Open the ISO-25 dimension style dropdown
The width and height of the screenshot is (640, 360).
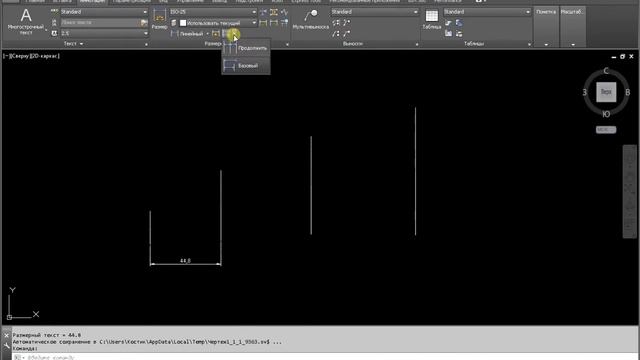pos(213,12)
